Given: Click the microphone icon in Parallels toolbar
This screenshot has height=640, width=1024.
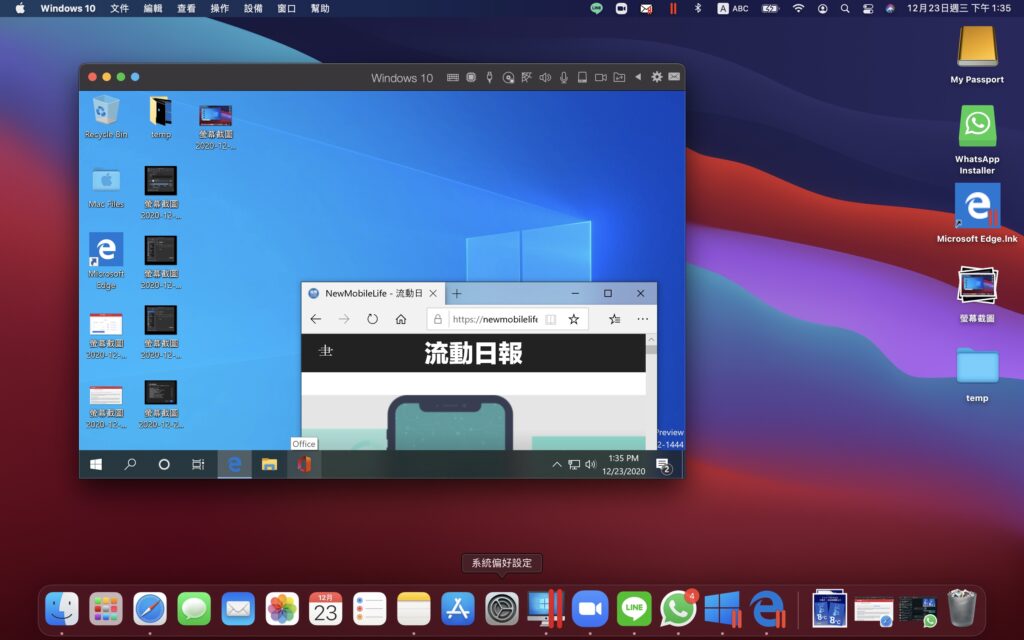Looking at the screenshot, I should point(564,77).
